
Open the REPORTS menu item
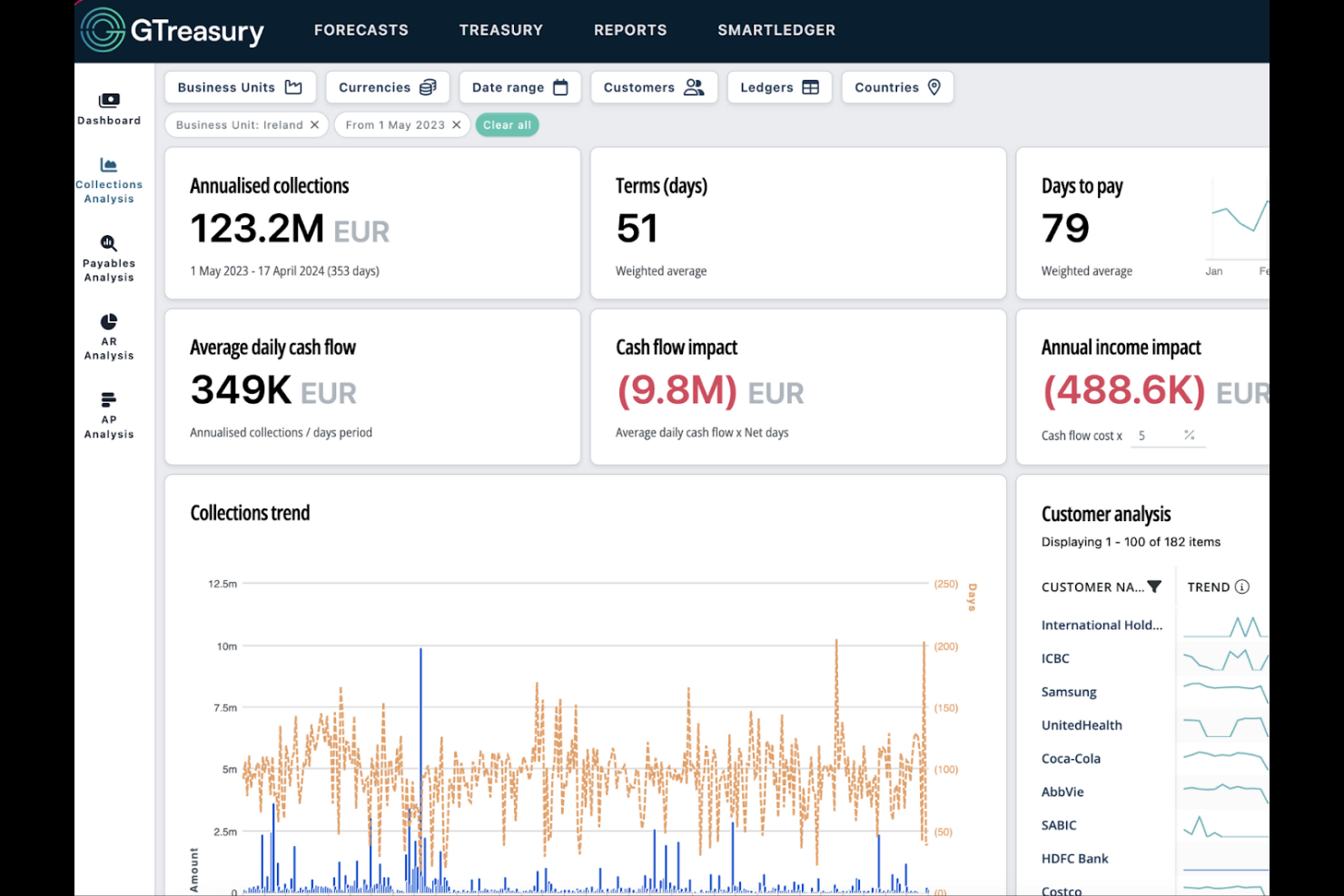[630, 29]
